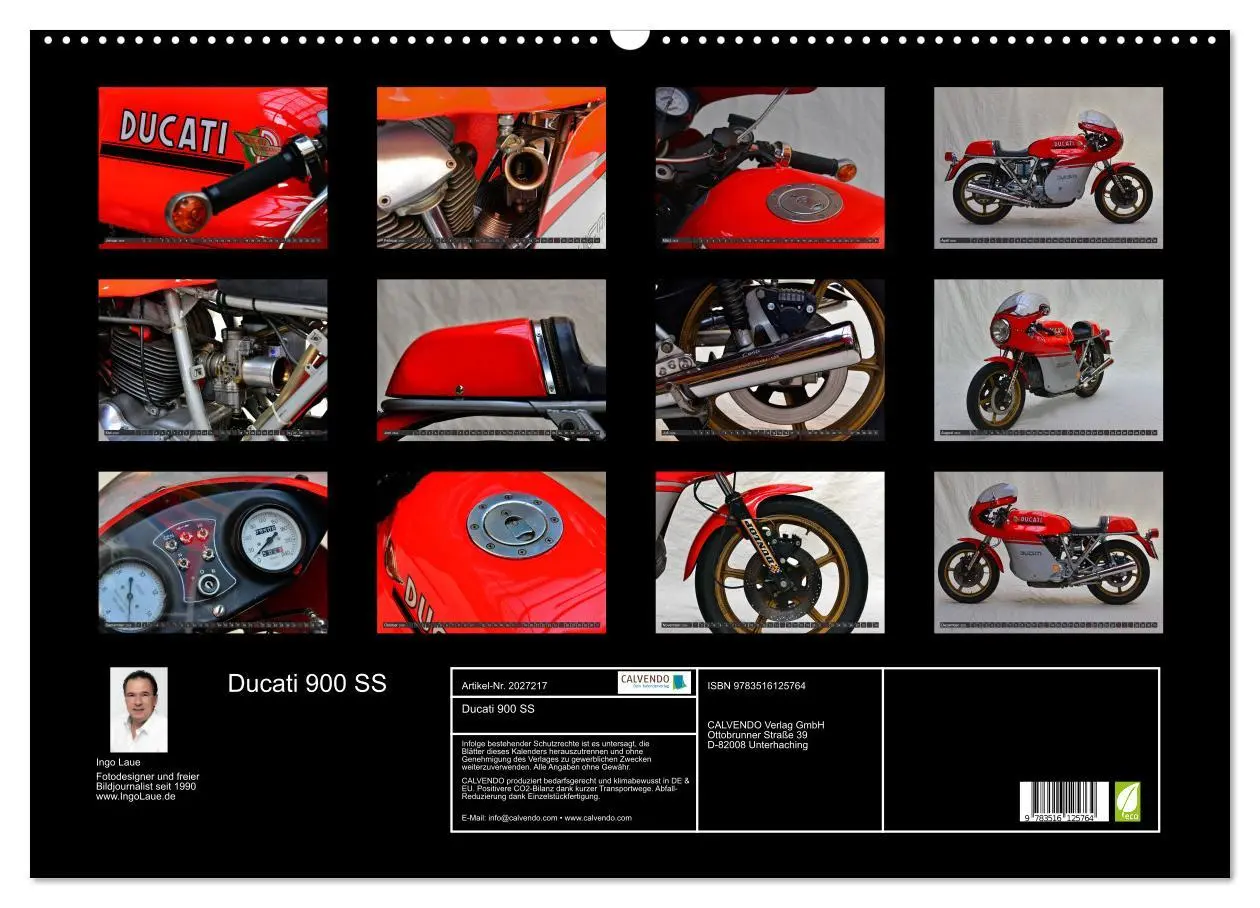This screenshot has width=1260, height=908.
Task: Click the ISBN 9783516125764 text
Action: coord(756,686)
